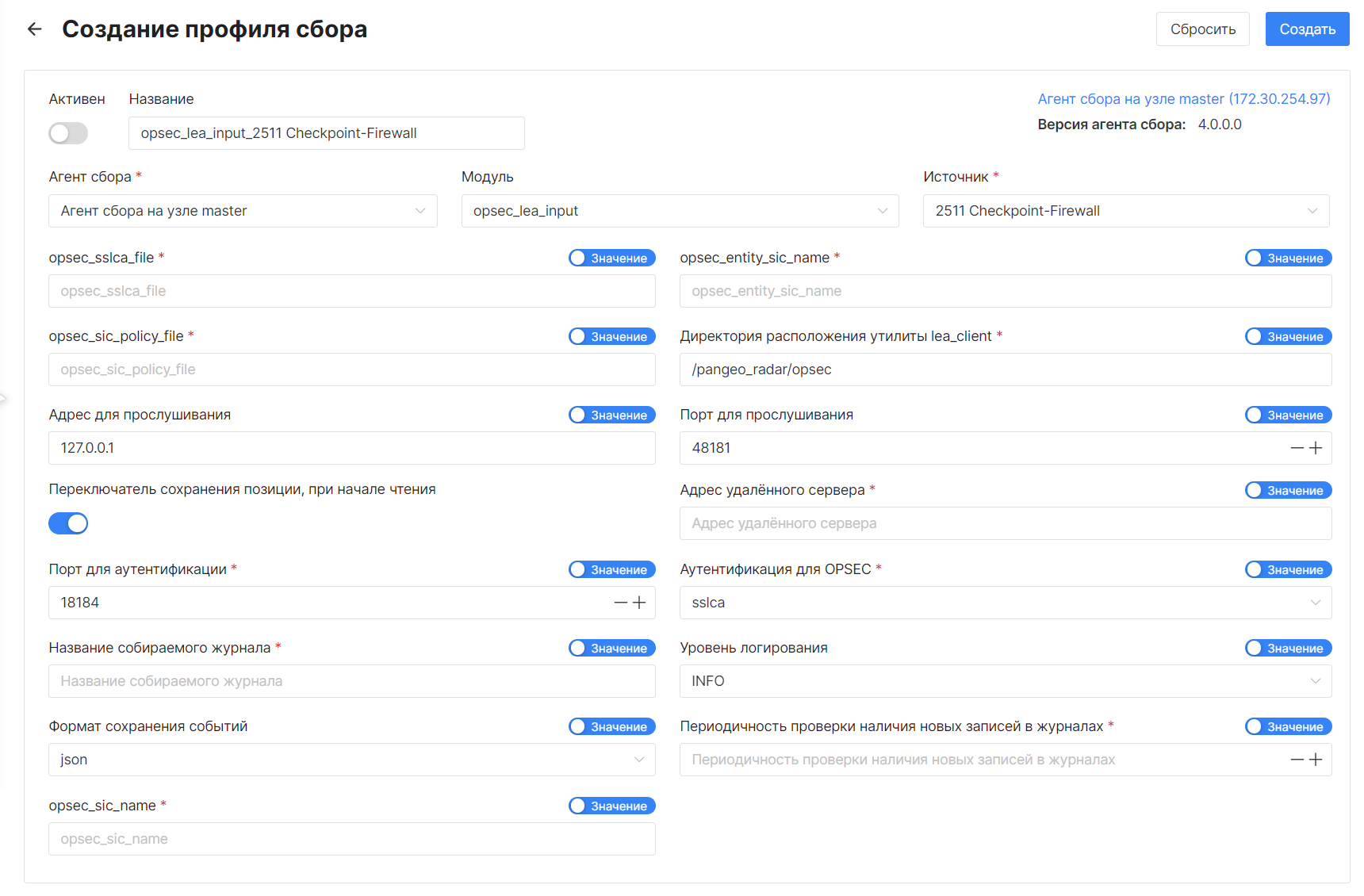Toggle the Активен switch
The image size is (1364, 896).
[68, 133]
